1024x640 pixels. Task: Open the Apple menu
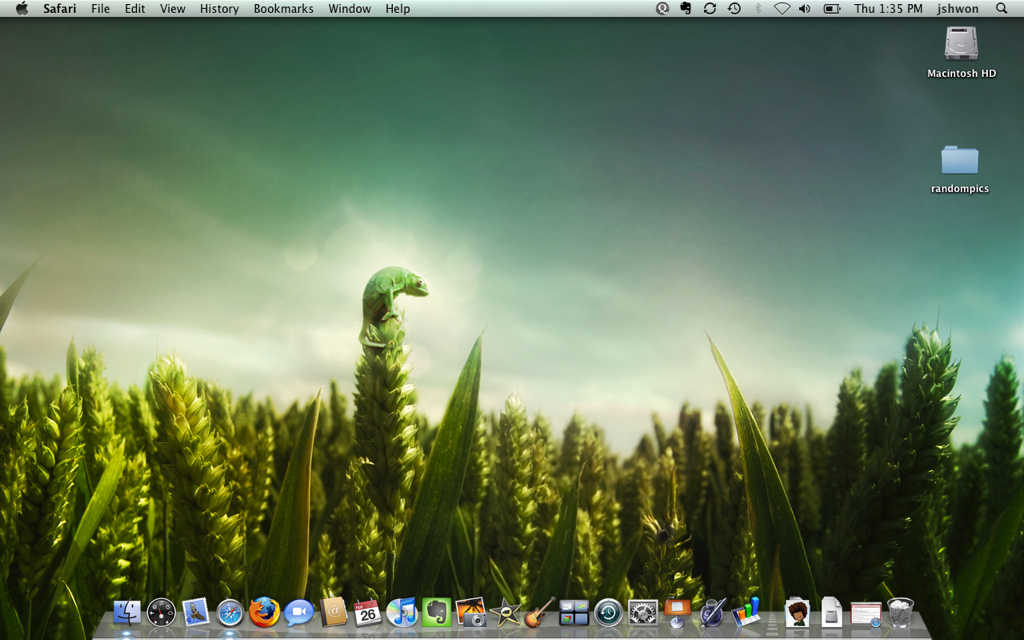coord(22,8)
